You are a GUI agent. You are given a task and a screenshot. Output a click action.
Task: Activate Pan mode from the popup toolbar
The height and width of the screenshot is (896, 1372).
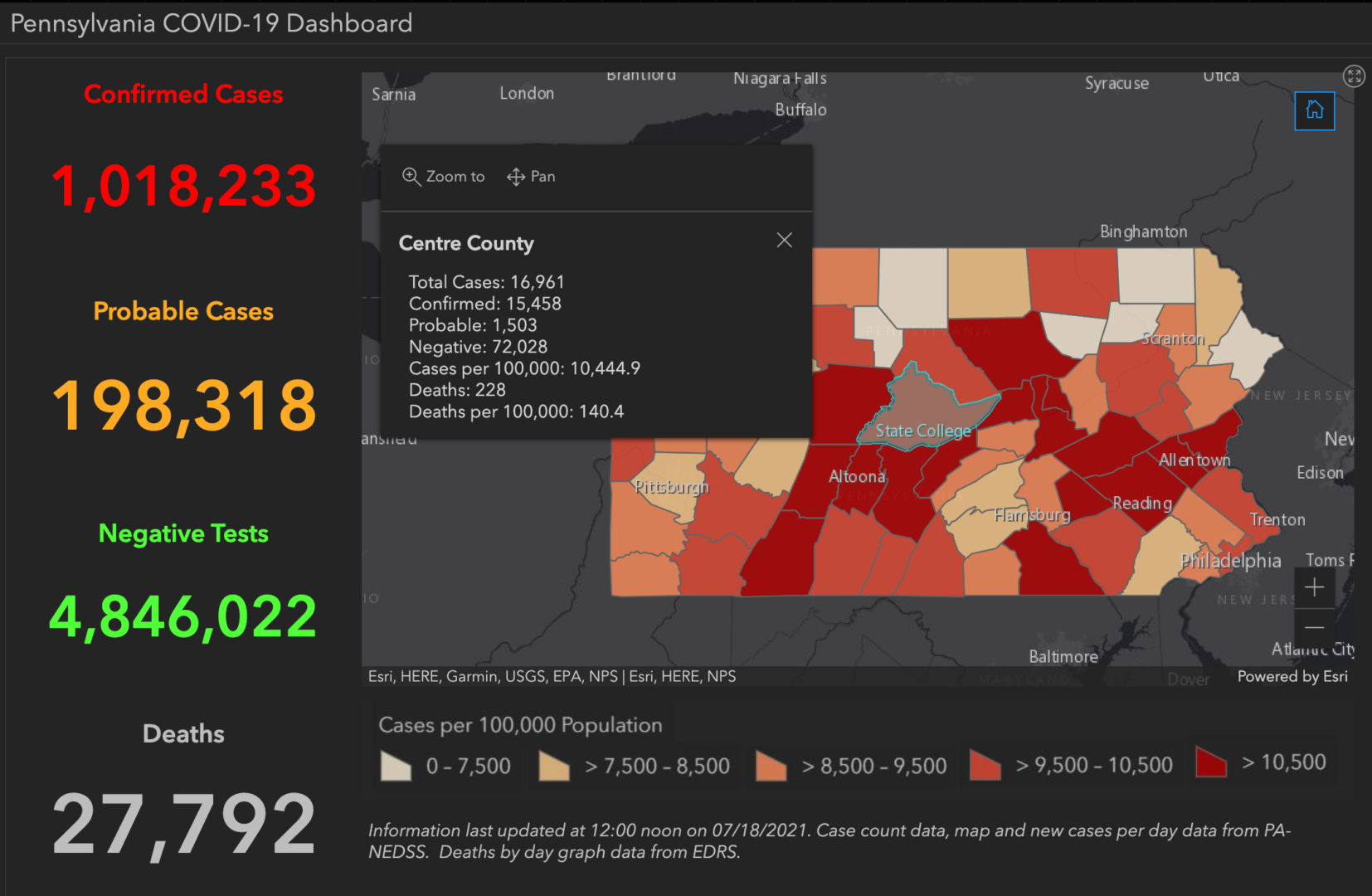tap(530, 176)
